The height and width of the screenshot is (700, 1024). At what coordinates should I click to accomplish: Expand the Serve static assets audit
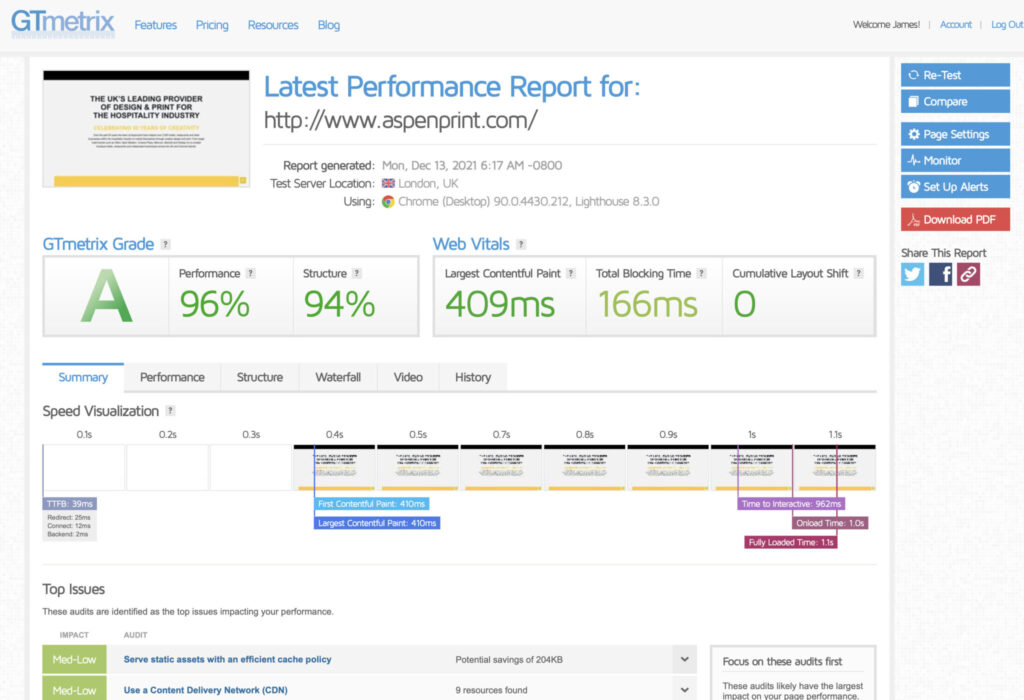(685, 658)
